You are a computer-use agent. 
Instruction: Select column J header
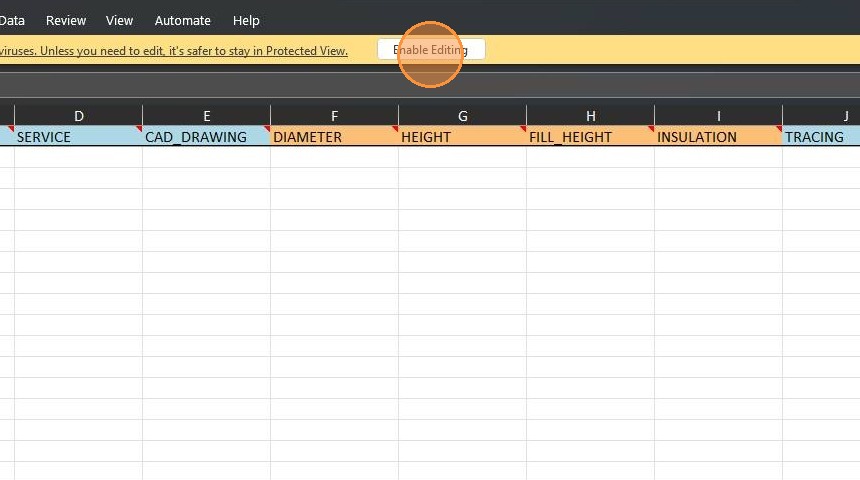(x=822, y=116)
